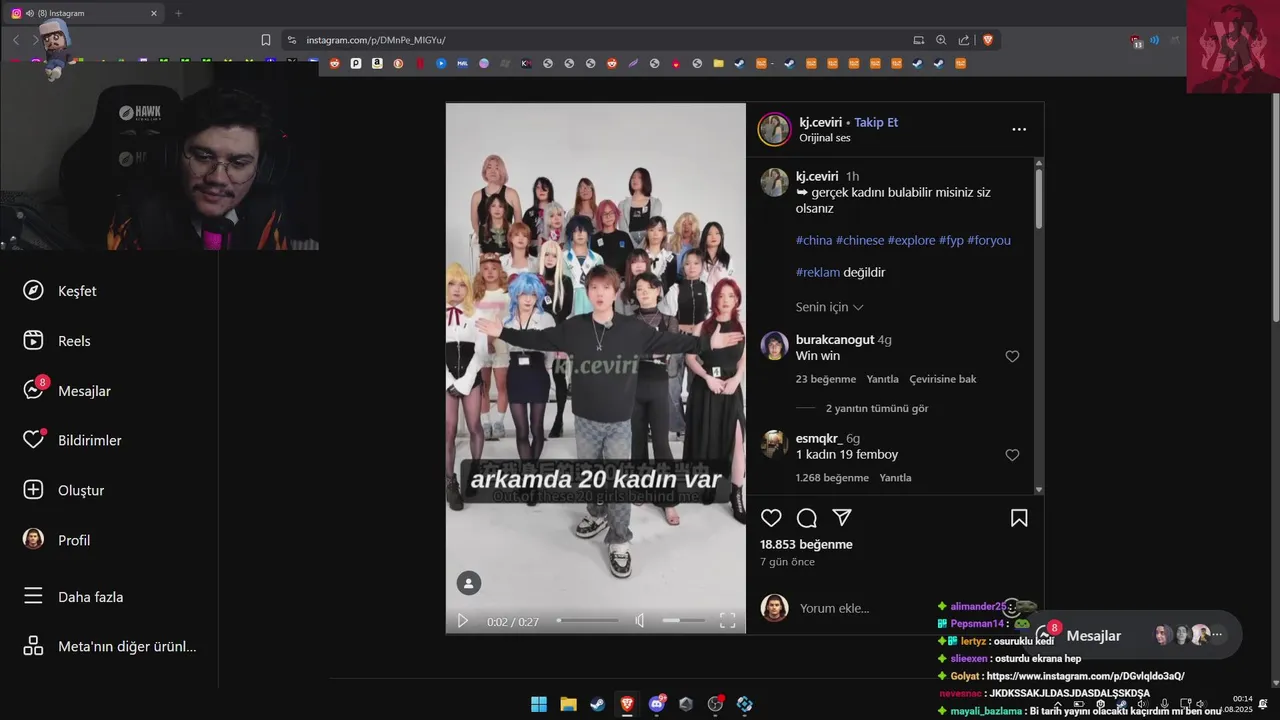Open hashtag #reklam
Screen dimensions: 1280x720
tap(818, 272)
